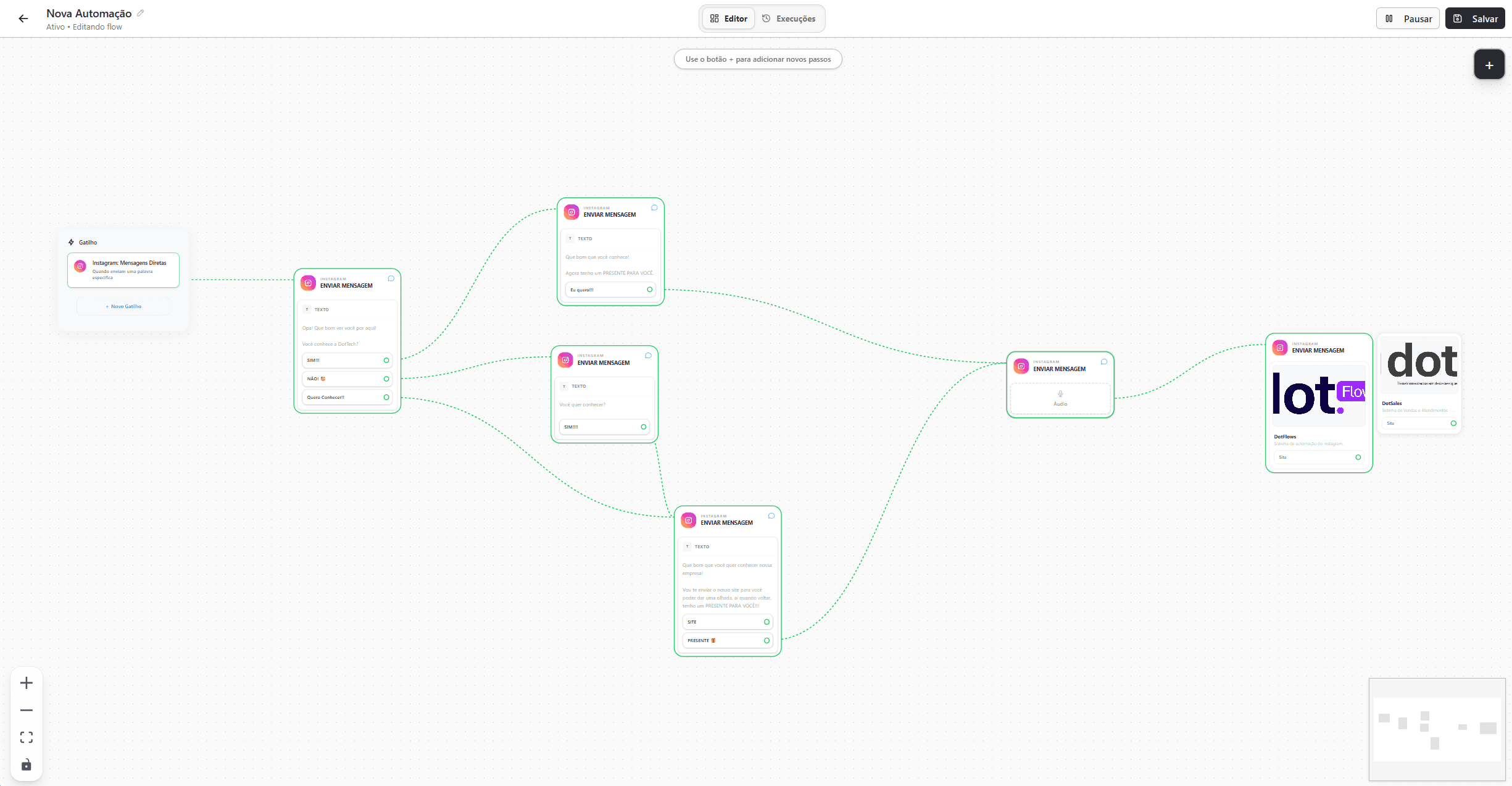Select the zoom in icon
This screenshot has width=1512, height=786.
26,683
